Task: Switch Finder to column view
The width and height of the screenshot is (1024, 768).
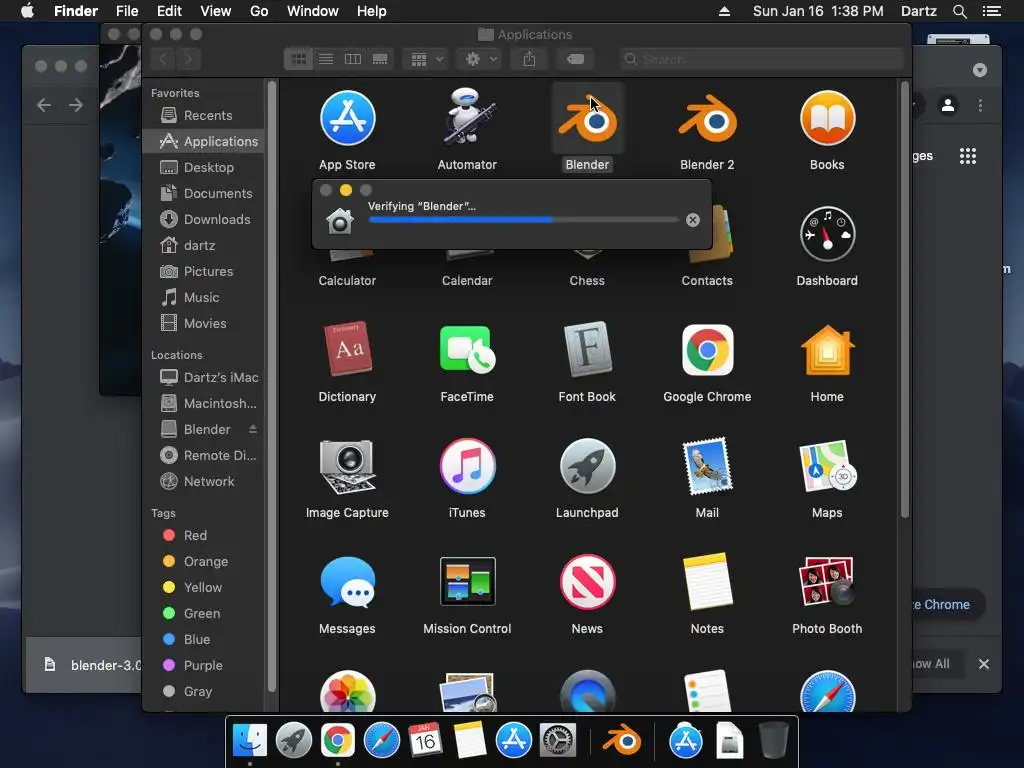Action: (353, 59)
